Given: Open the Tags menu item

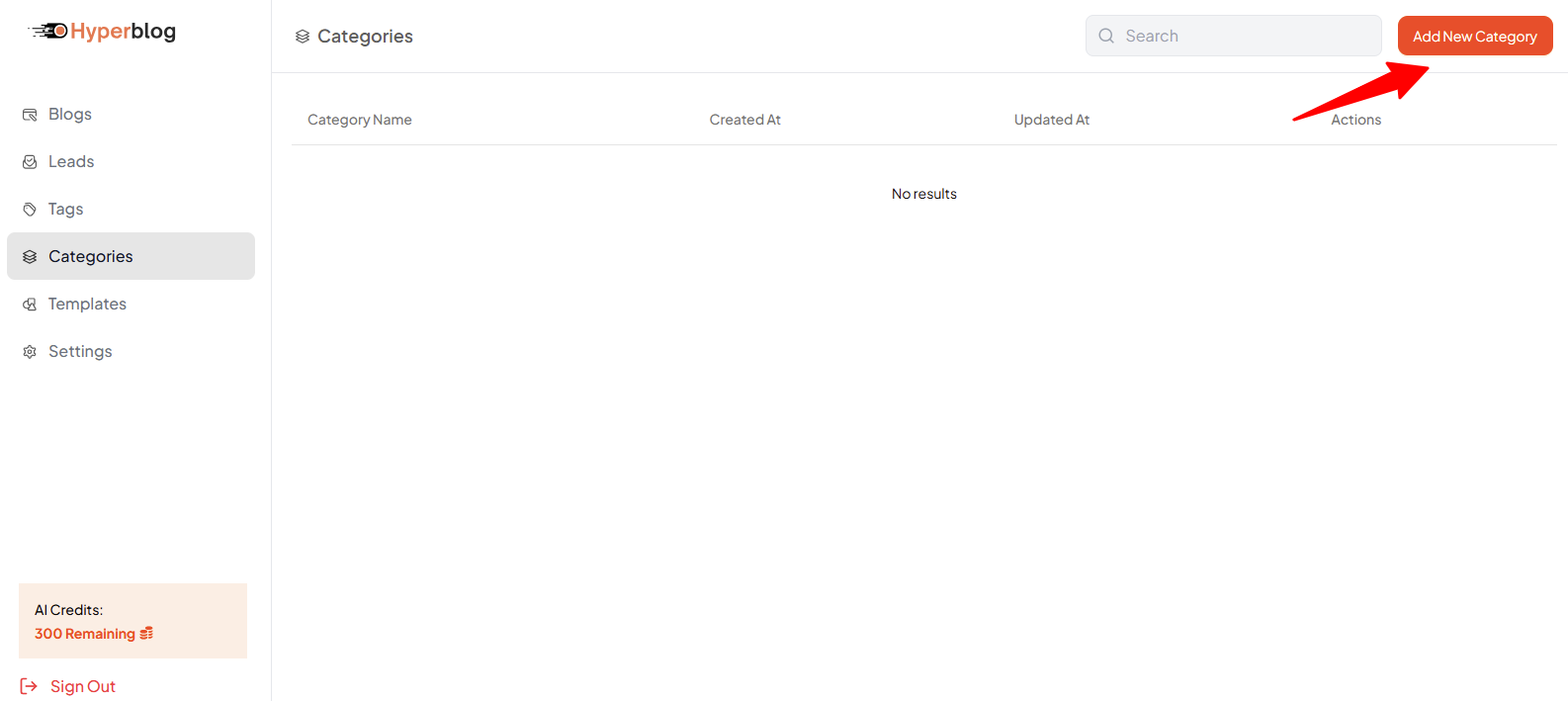Looking at the screenshot, I should click(131, 209).
